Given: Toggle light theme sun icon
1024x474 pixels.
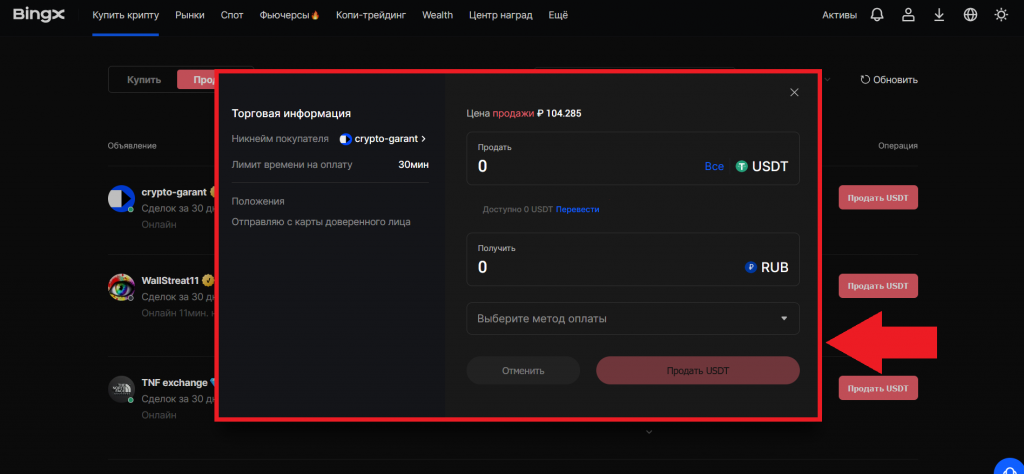Looking at the screenshot, I should click(x=1001, y=15).
